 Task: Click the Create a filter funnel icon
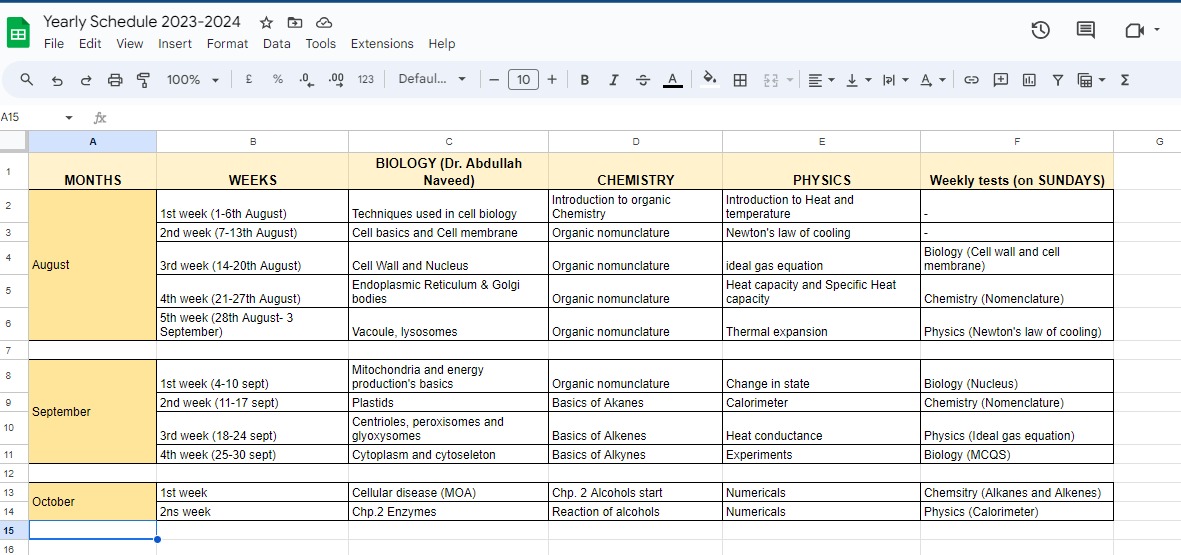[x=1057, y=80]
